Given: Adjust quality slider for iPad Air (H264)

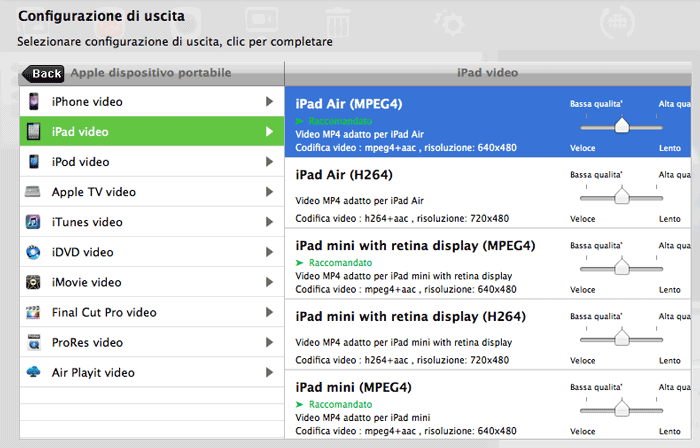Looking at the screenshot, I should tap(622, 196).
